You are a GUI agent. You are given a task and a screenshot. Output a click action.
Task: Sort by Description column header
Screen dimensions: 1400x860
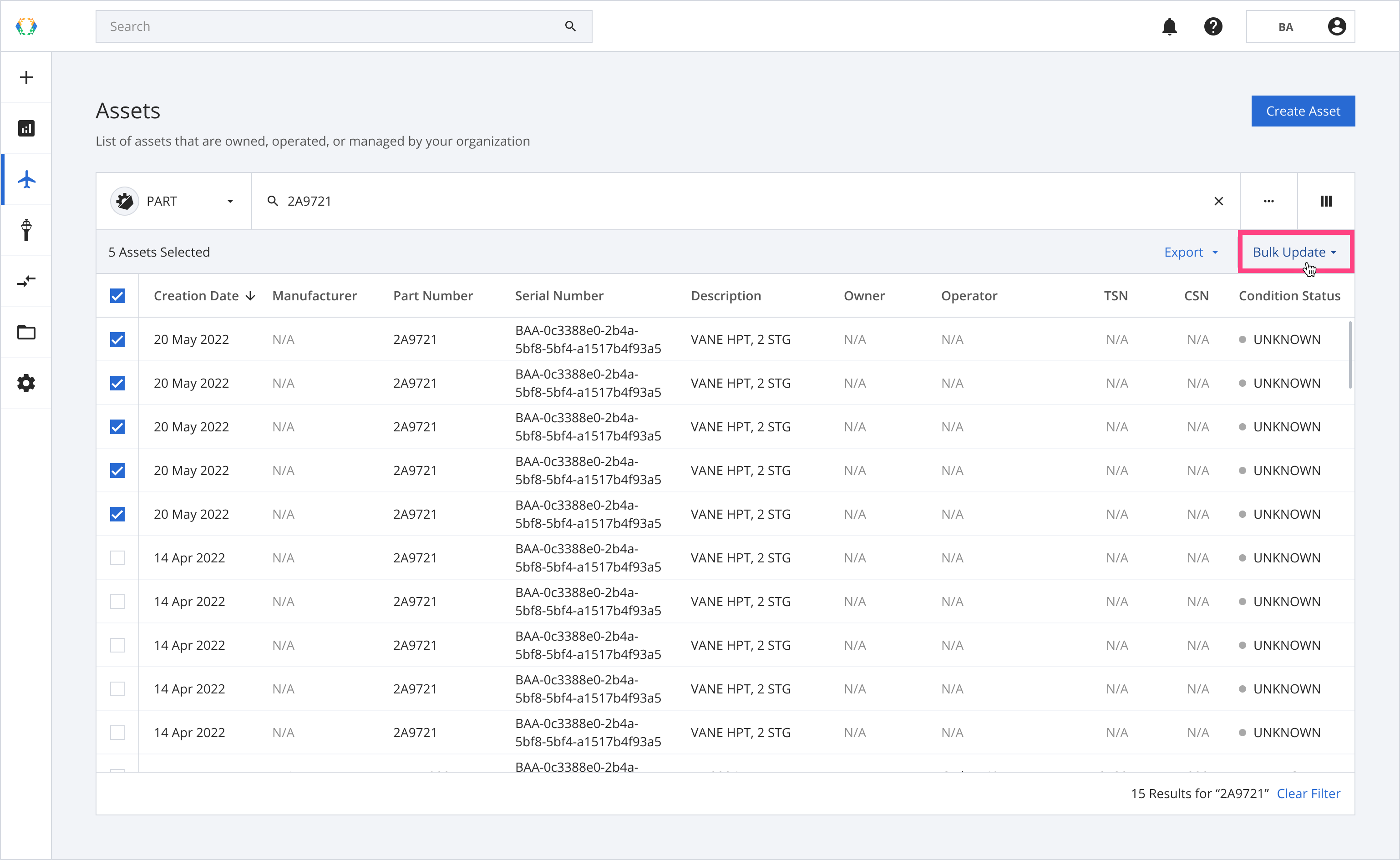pyautogui.click(x=726, y=296)
